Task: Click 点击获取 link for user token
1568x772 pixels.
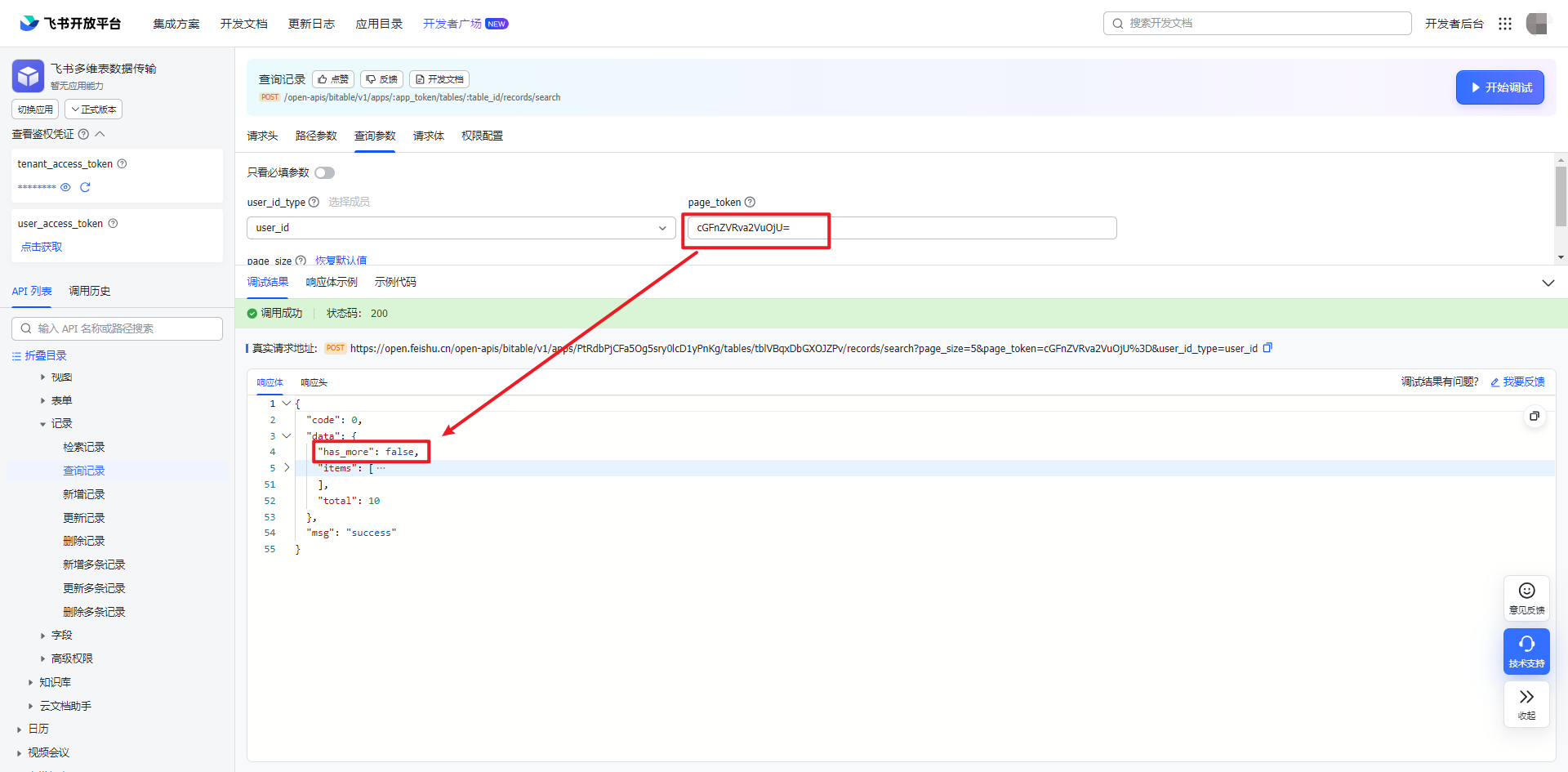Action: pyautogui.click(x=42, y=247)
